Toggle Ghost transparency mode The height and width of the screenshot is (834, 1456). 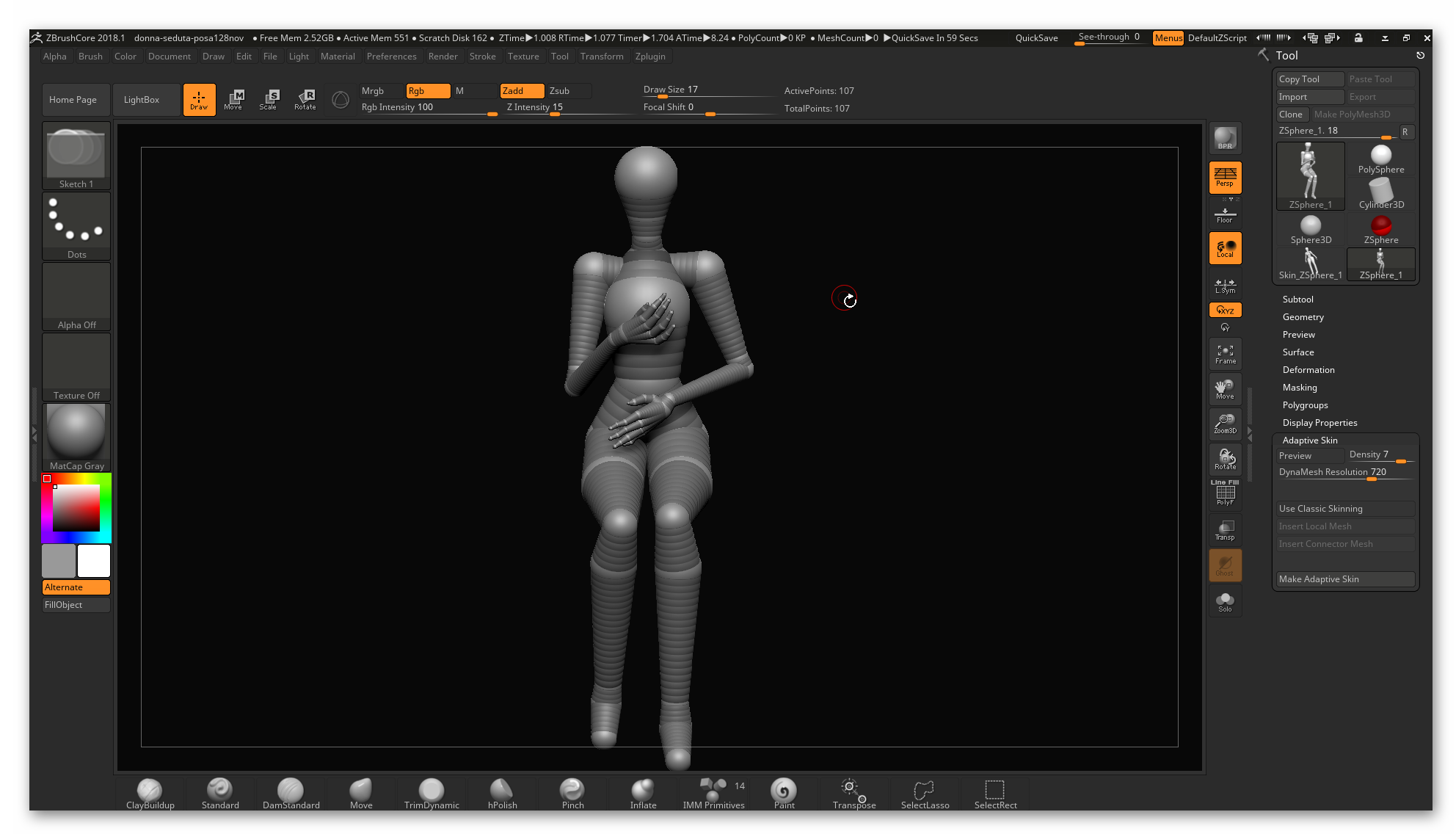(x=1225, y=565)
